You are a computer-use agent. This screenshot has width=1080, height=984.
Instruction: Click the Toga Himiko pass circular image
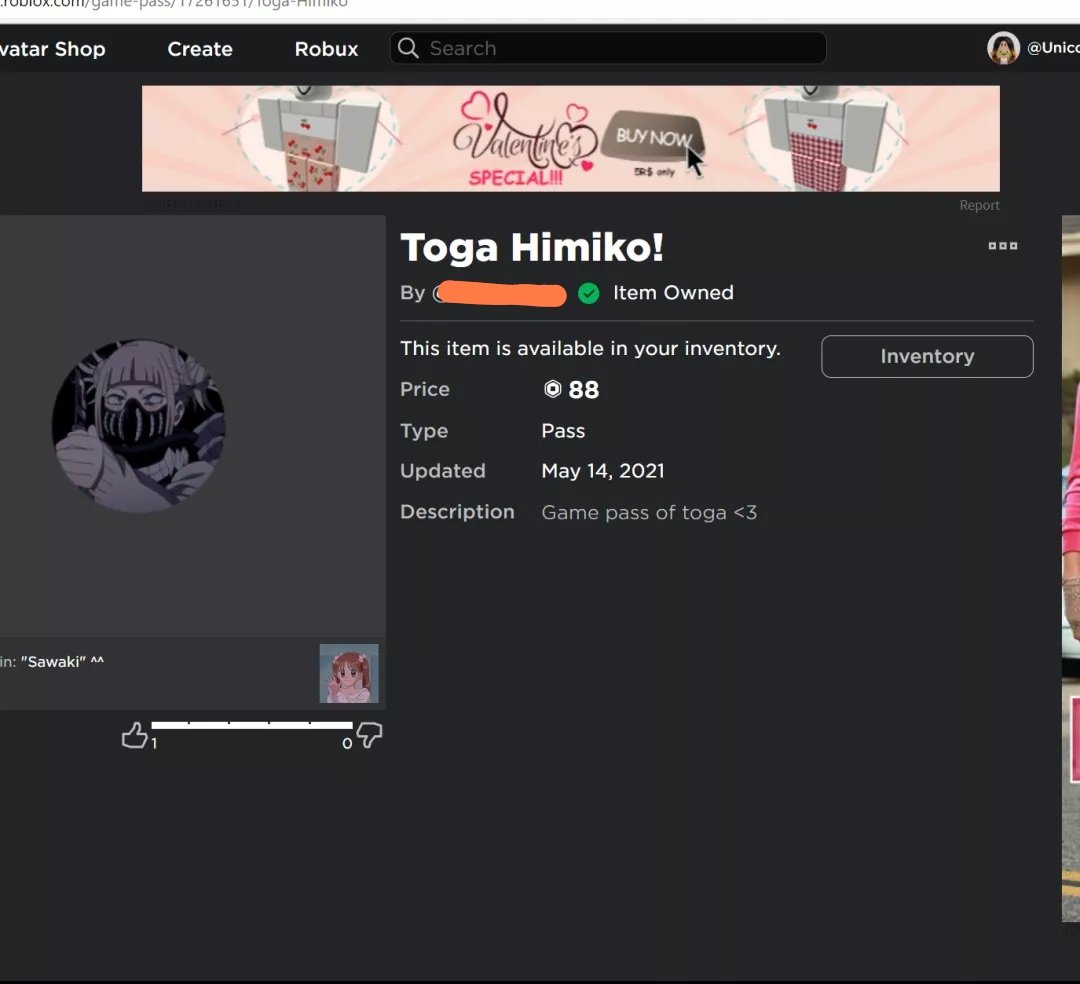pos(138,426)
